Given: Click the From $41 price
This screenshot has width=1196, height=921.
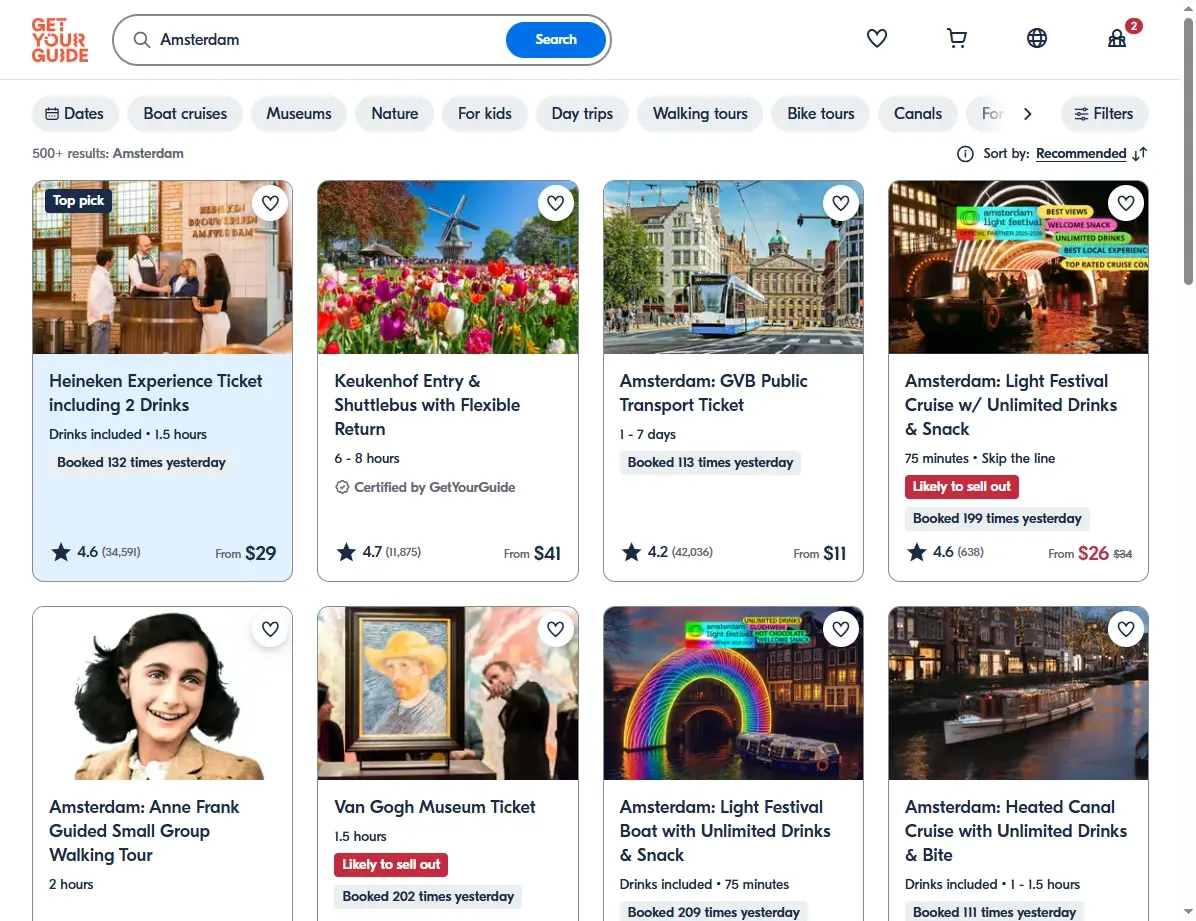Looking at the screenshot, I should [532, 553].
